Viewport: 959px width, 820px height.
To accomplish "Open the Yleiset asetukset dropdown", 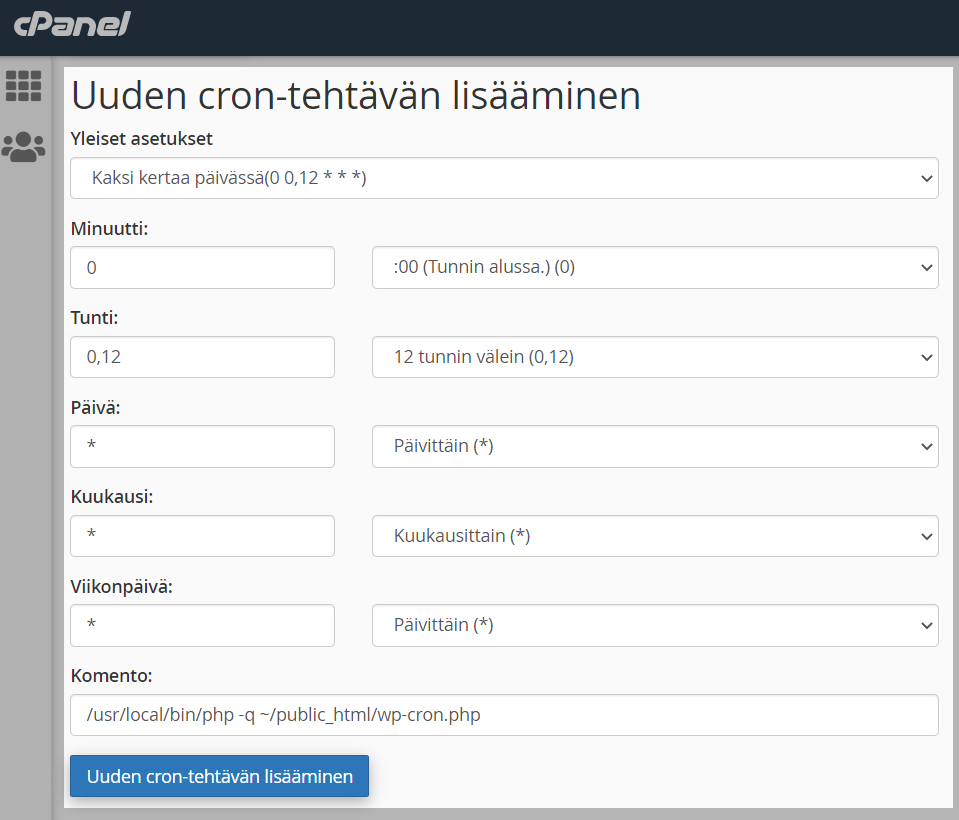I will [x=504, y=178].
